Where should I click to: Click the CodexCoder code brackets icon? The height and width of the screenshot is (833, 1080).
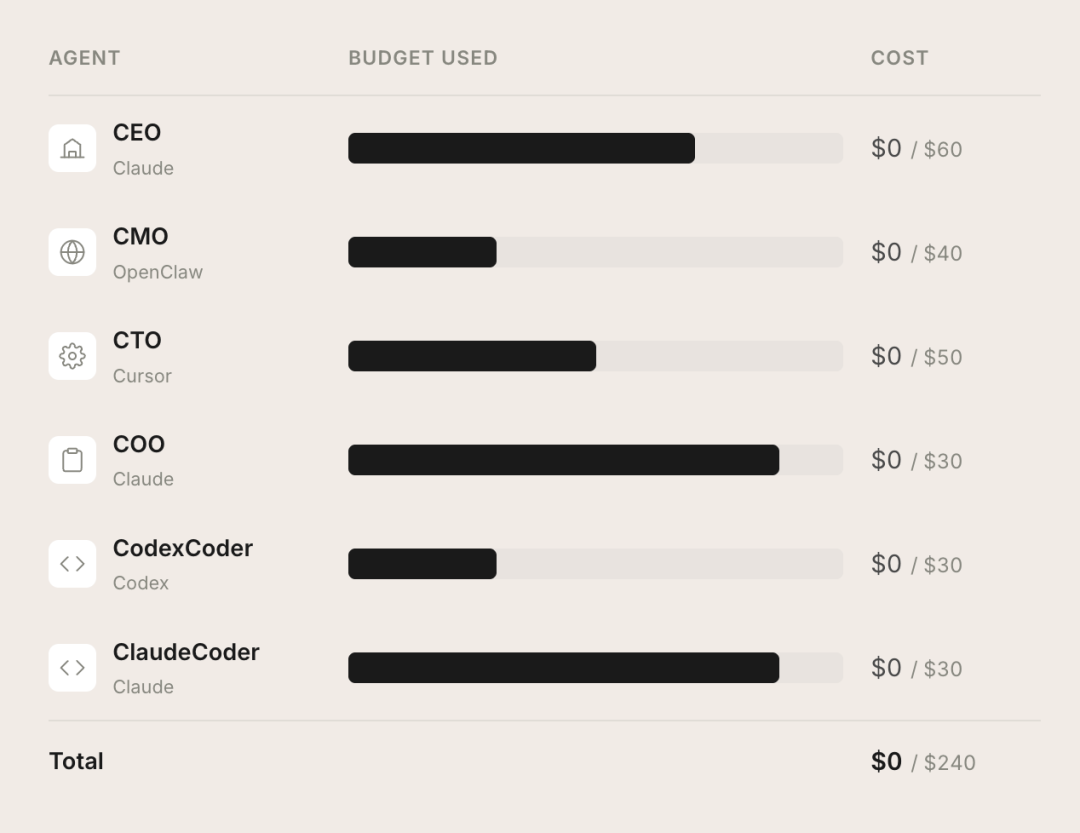72,564
